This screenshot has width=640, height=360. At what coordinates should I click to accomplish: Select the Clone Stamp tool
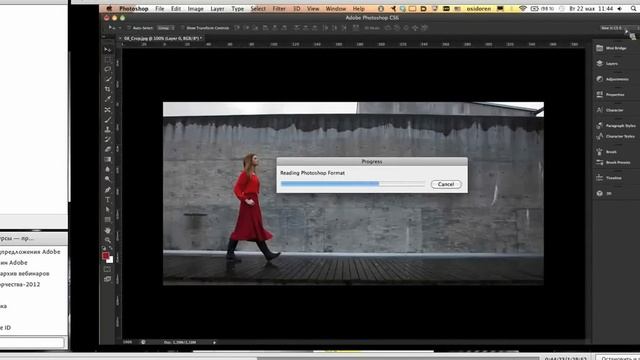[x=108, y=130]
